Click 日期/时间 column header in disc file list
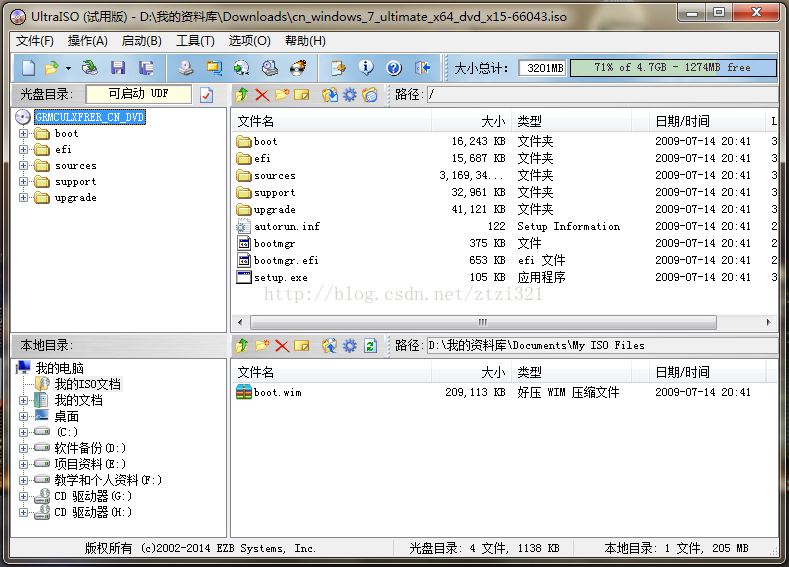The width and height of the screenshot is (789, 567). [707, 121]
